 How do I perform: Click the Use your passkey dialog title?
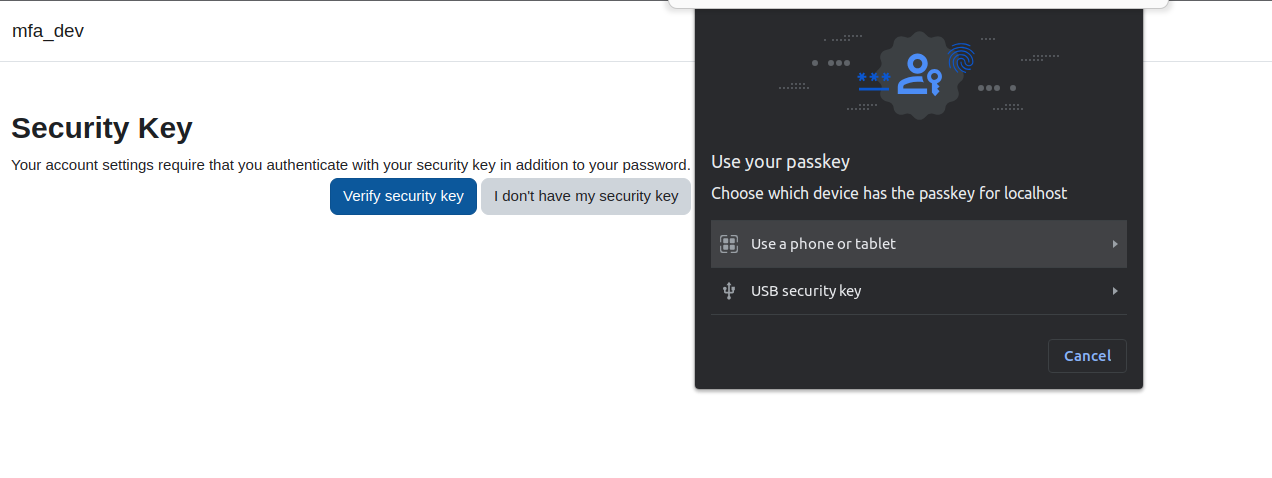click(x=780, y=162)
